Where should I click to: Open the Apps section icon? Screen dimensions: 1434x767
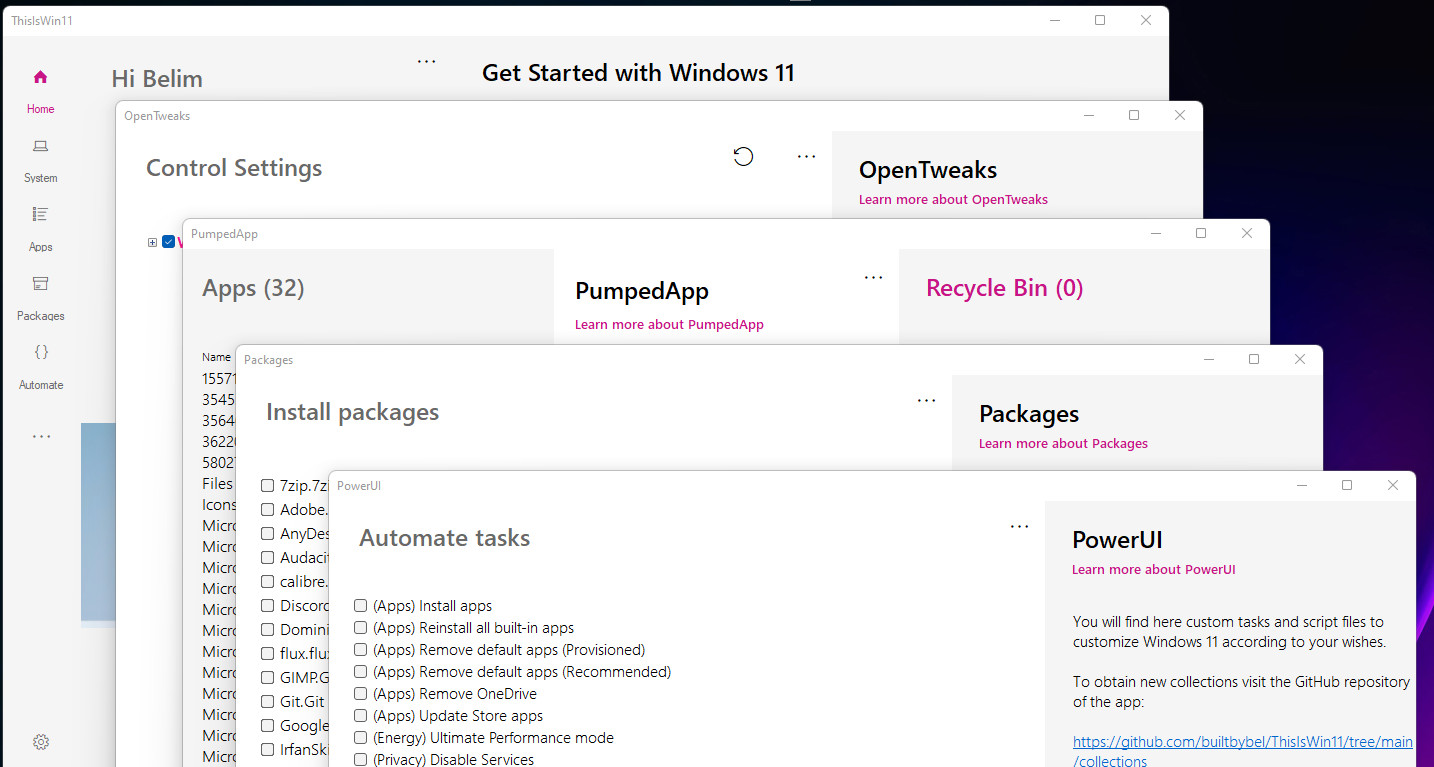click(x=40, y=214)
